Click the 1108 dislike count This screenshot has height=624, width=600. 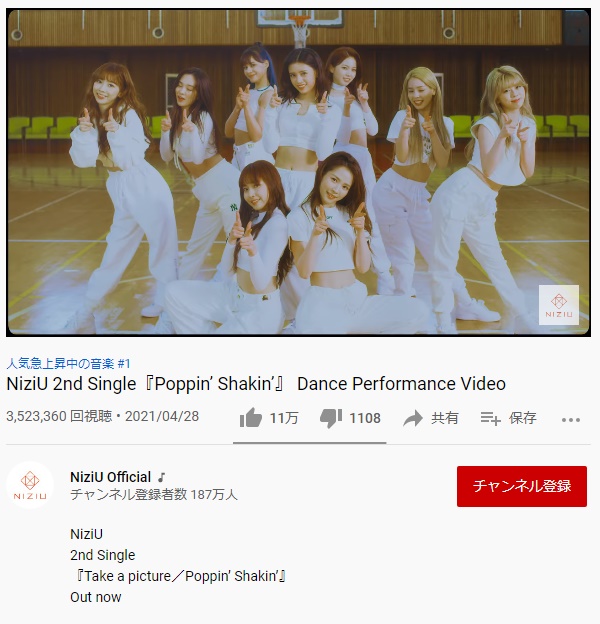365,418
